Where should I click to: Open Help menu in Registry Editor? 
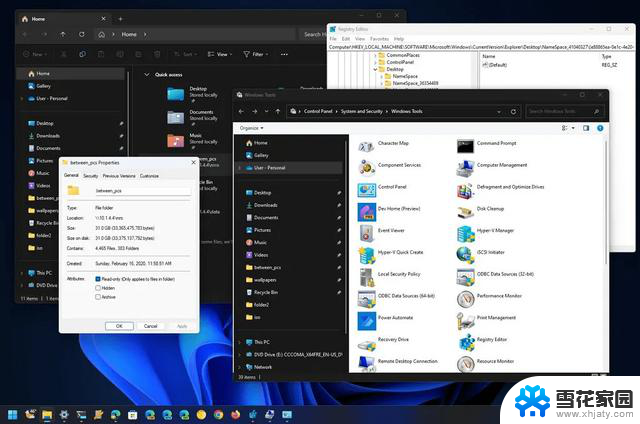399,39
